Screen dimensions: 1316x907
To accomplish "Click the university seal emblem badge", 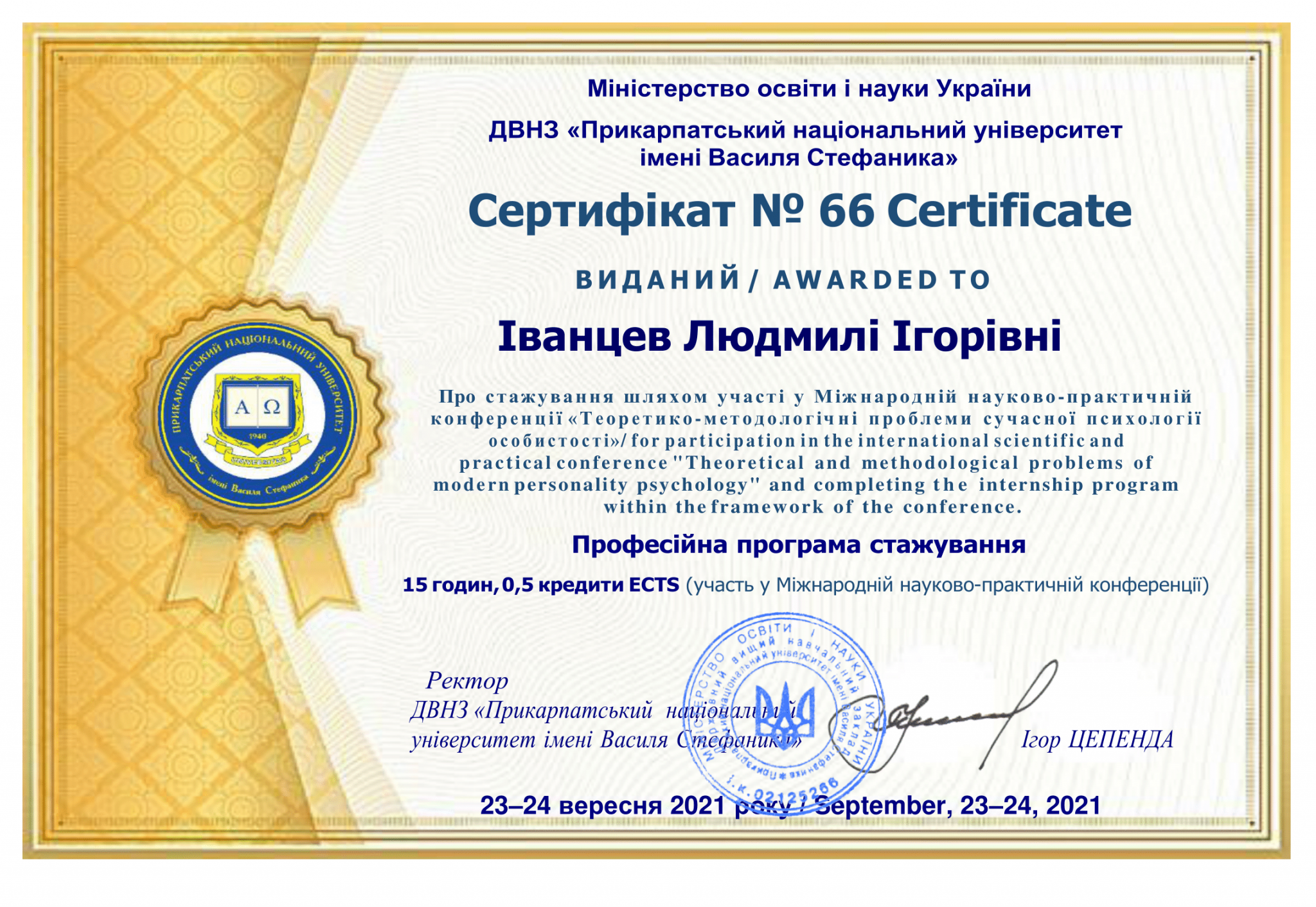I will [x=257, y=416].
